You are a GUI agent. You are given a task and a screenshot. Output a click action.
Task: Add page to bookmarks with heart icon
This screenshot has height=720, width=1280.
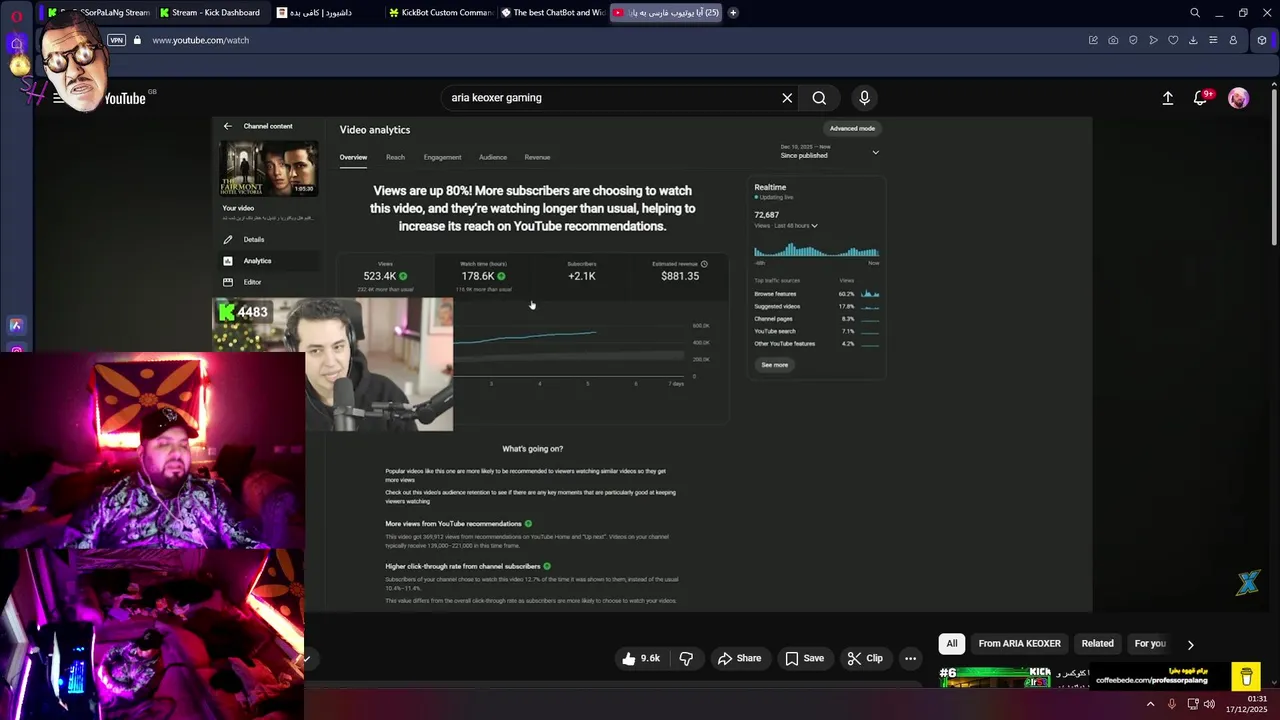pyautogui.click(x=1173, y=40)
